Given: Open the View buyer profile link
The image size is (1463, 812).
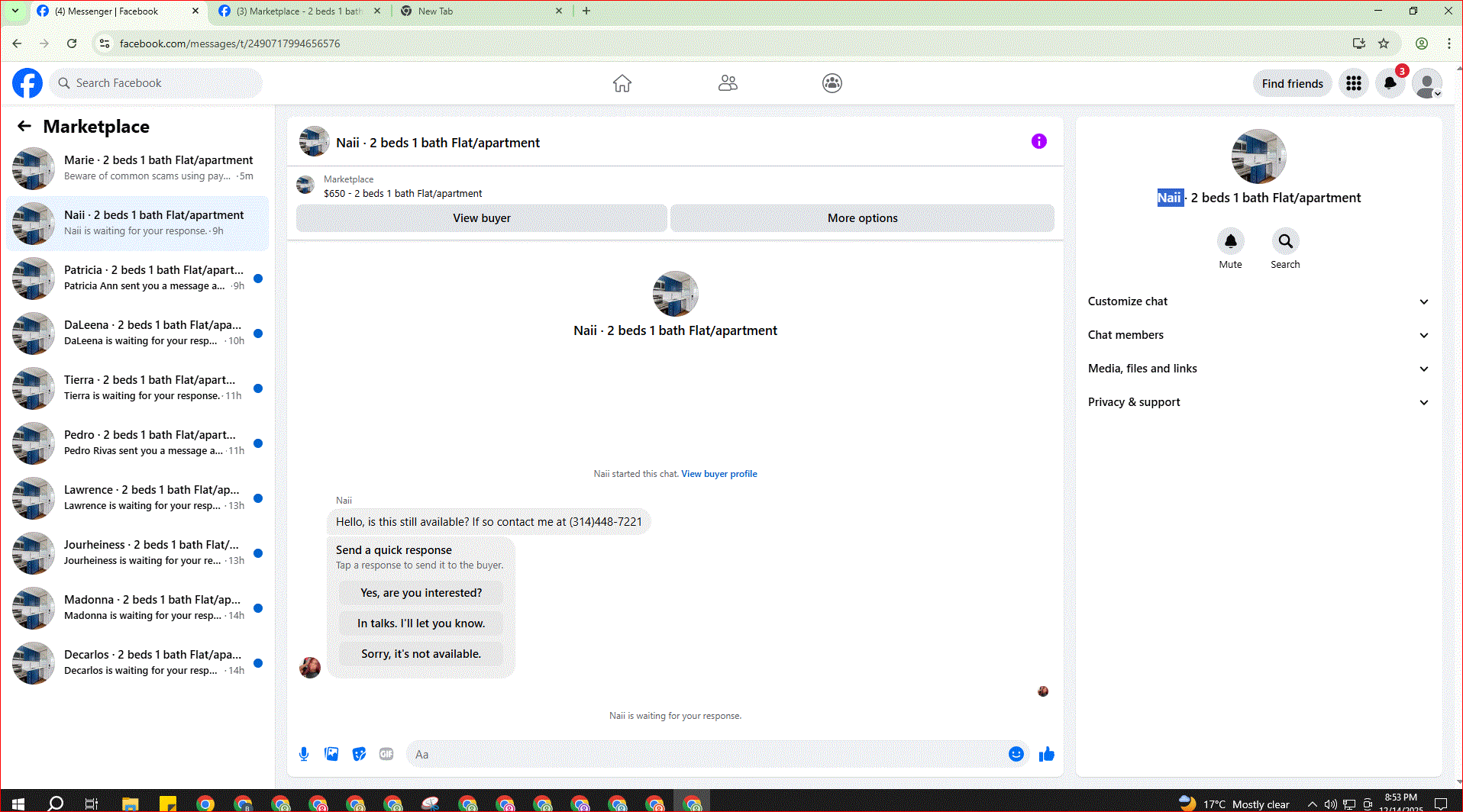Looking at the screenshot, I should pos(719,474).
